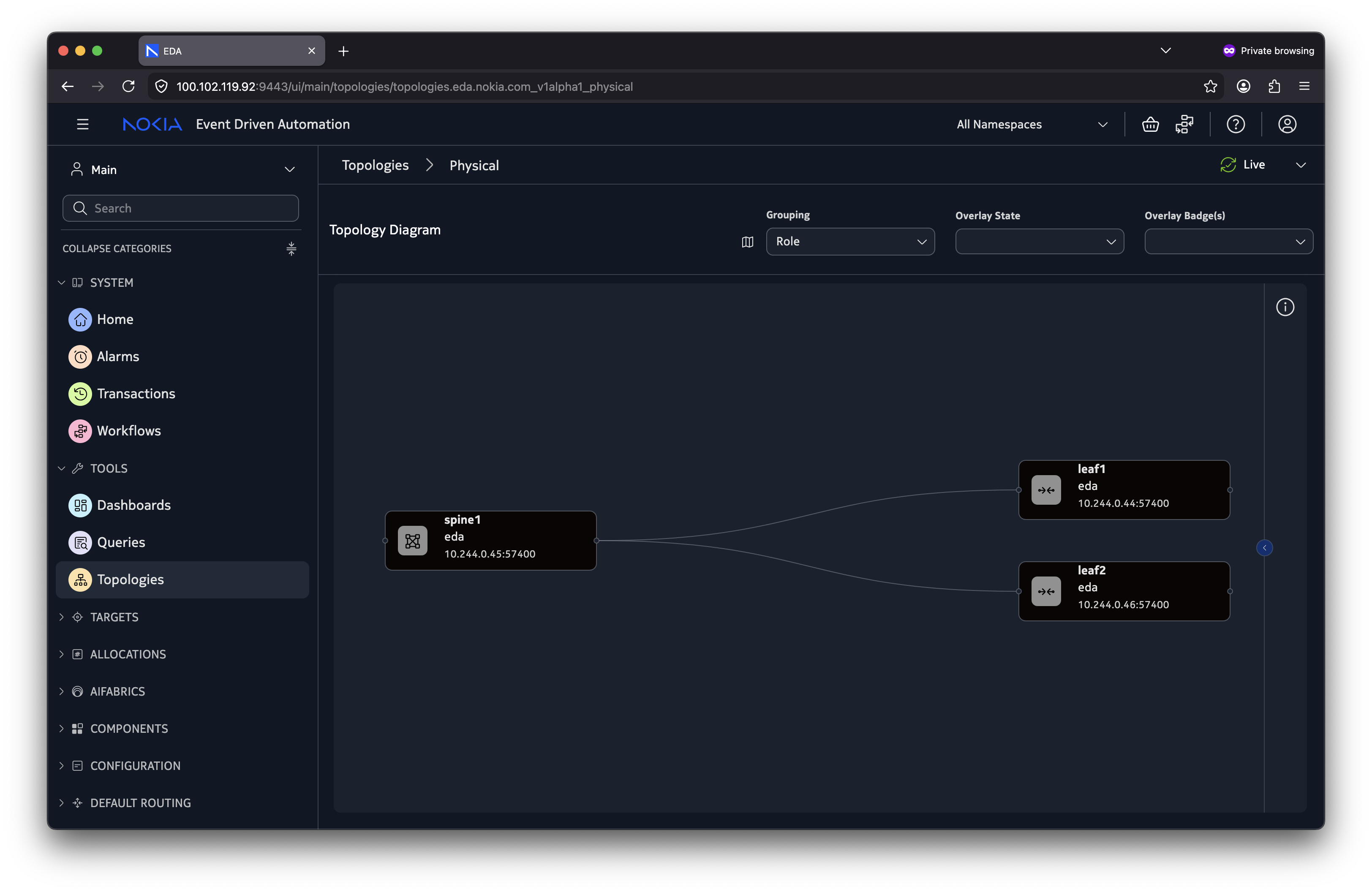Viewport: 1372px width, 892px height.
Task: Click the Dashboards icon
Action: pyautogui.click(x=80, y=506)
